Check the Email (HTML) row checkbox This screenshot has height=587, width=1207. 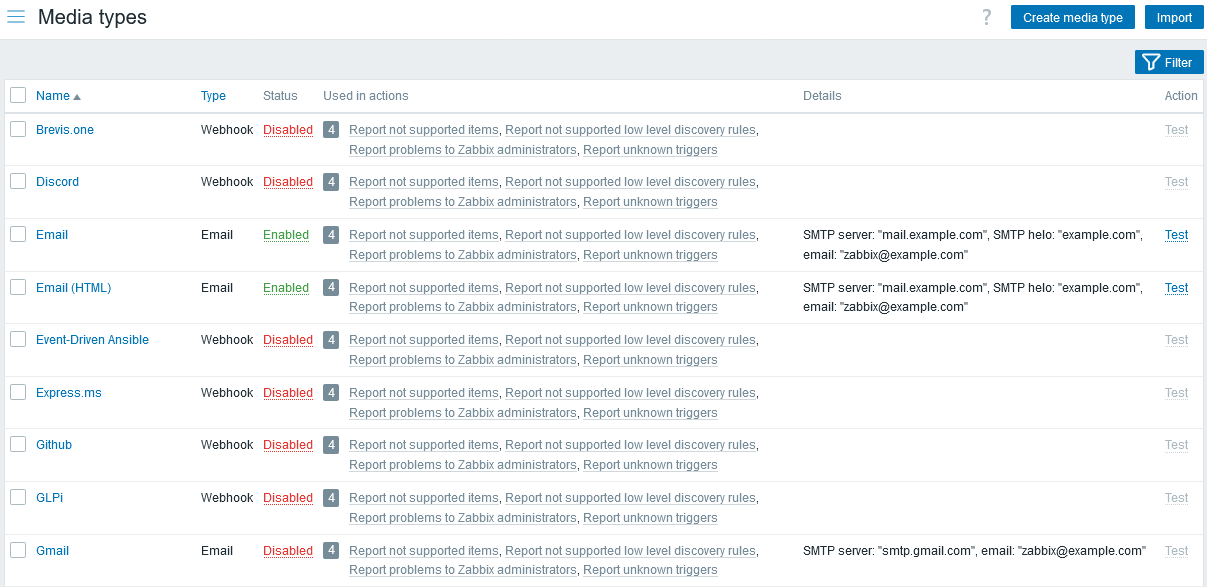(x=18, y=287)
